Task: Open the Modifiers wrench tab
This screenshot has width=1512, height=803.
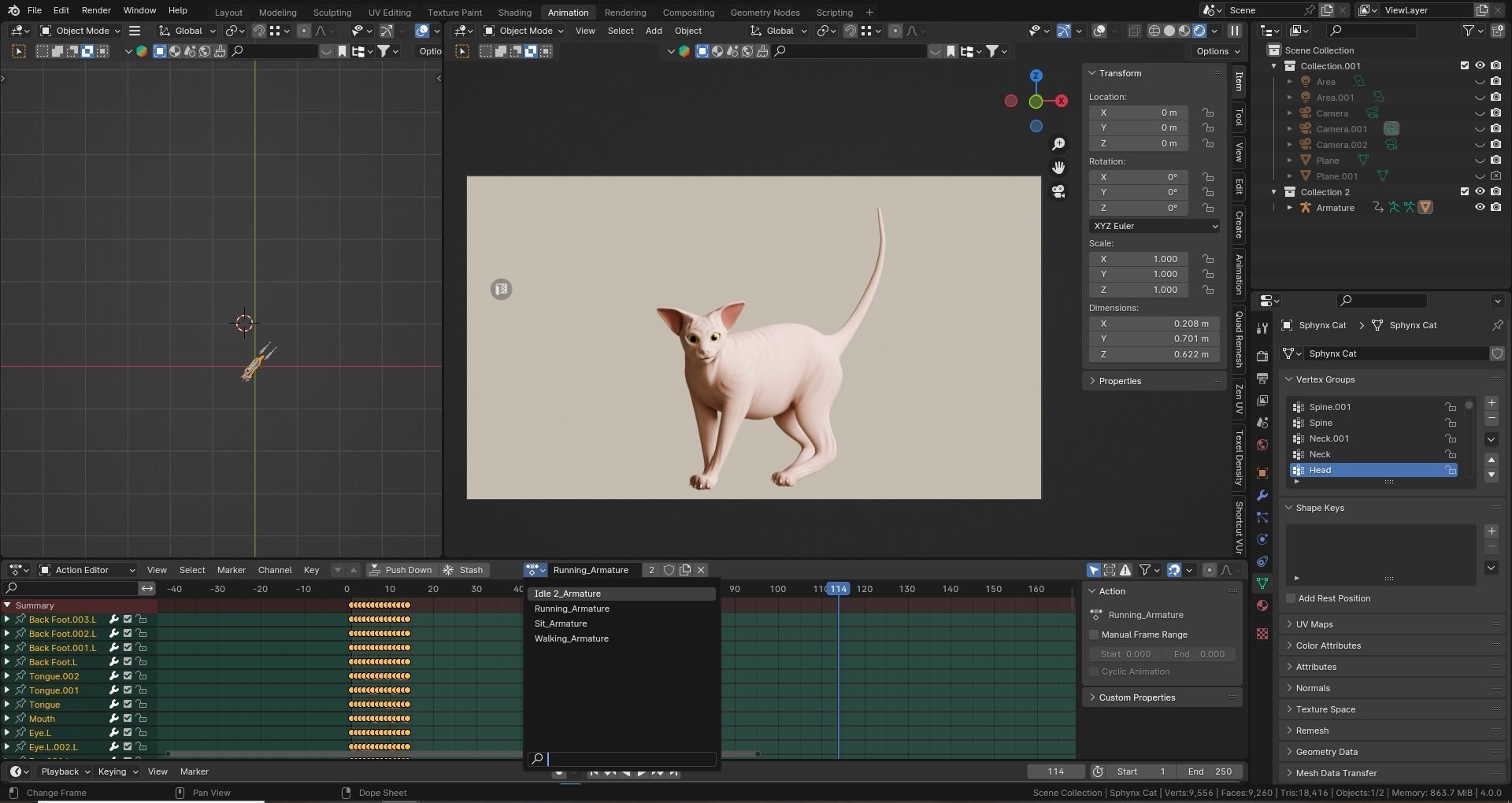Action: (x=1262, y=495)
